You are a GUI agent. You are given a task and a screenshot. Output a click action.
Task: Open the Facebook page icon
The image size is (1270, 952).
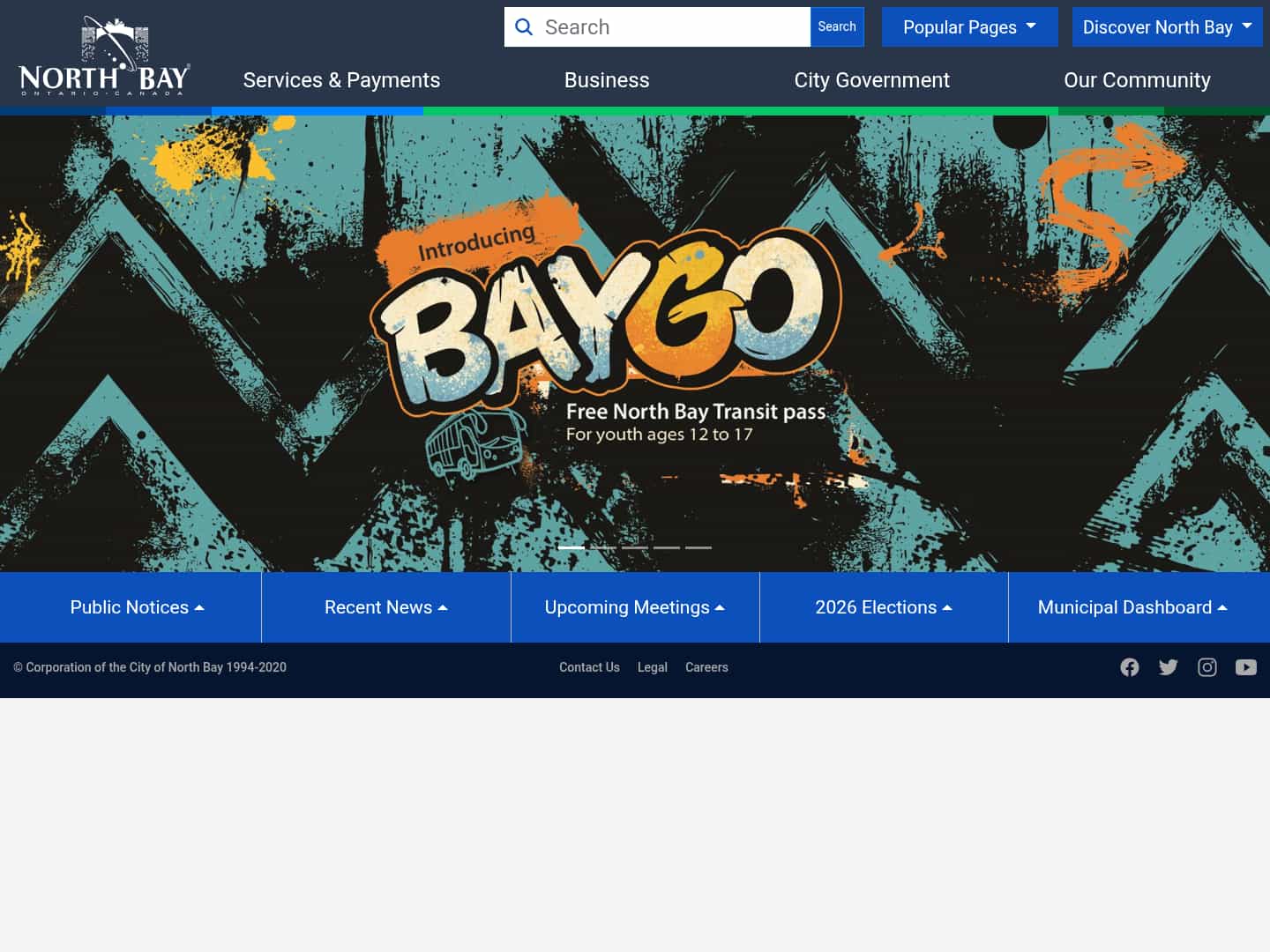tap(1130, 667)
